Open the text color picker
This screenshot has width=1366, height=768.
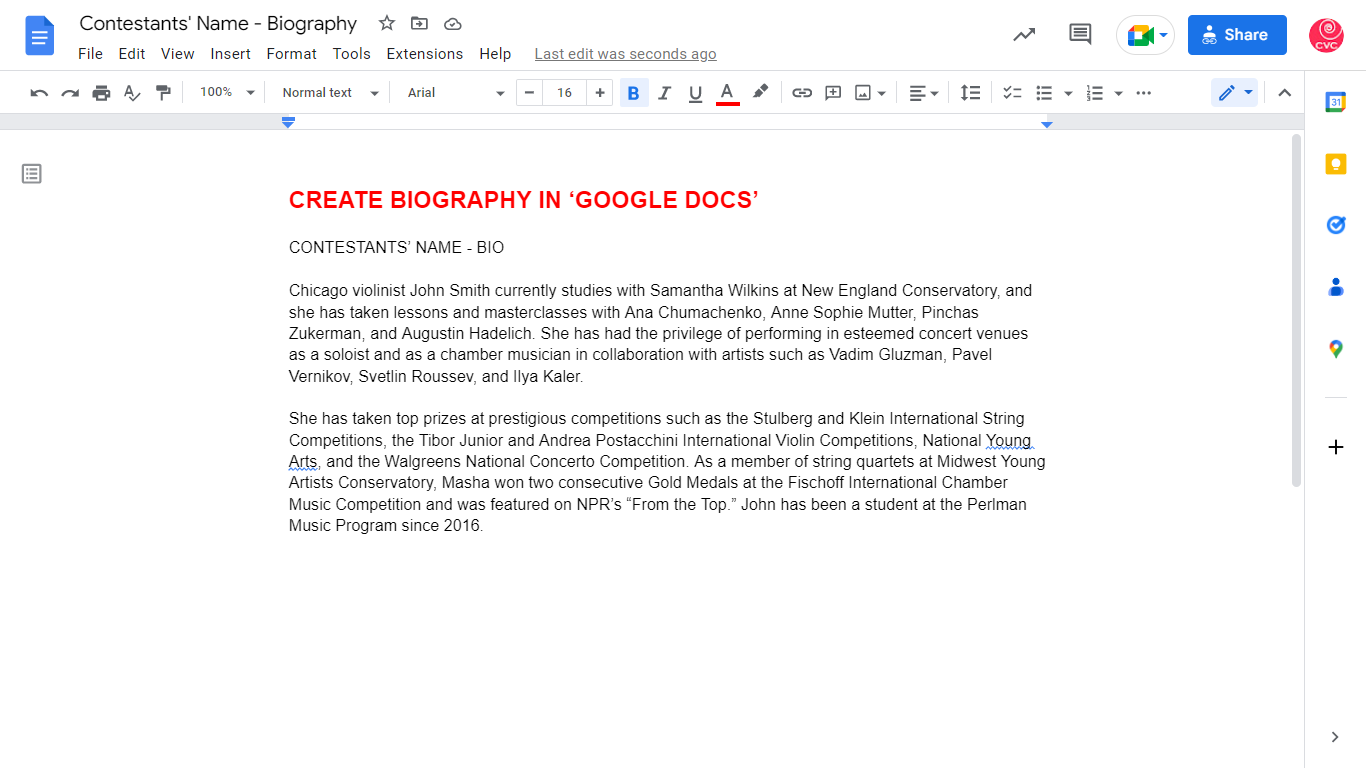(x=727, y=93)
